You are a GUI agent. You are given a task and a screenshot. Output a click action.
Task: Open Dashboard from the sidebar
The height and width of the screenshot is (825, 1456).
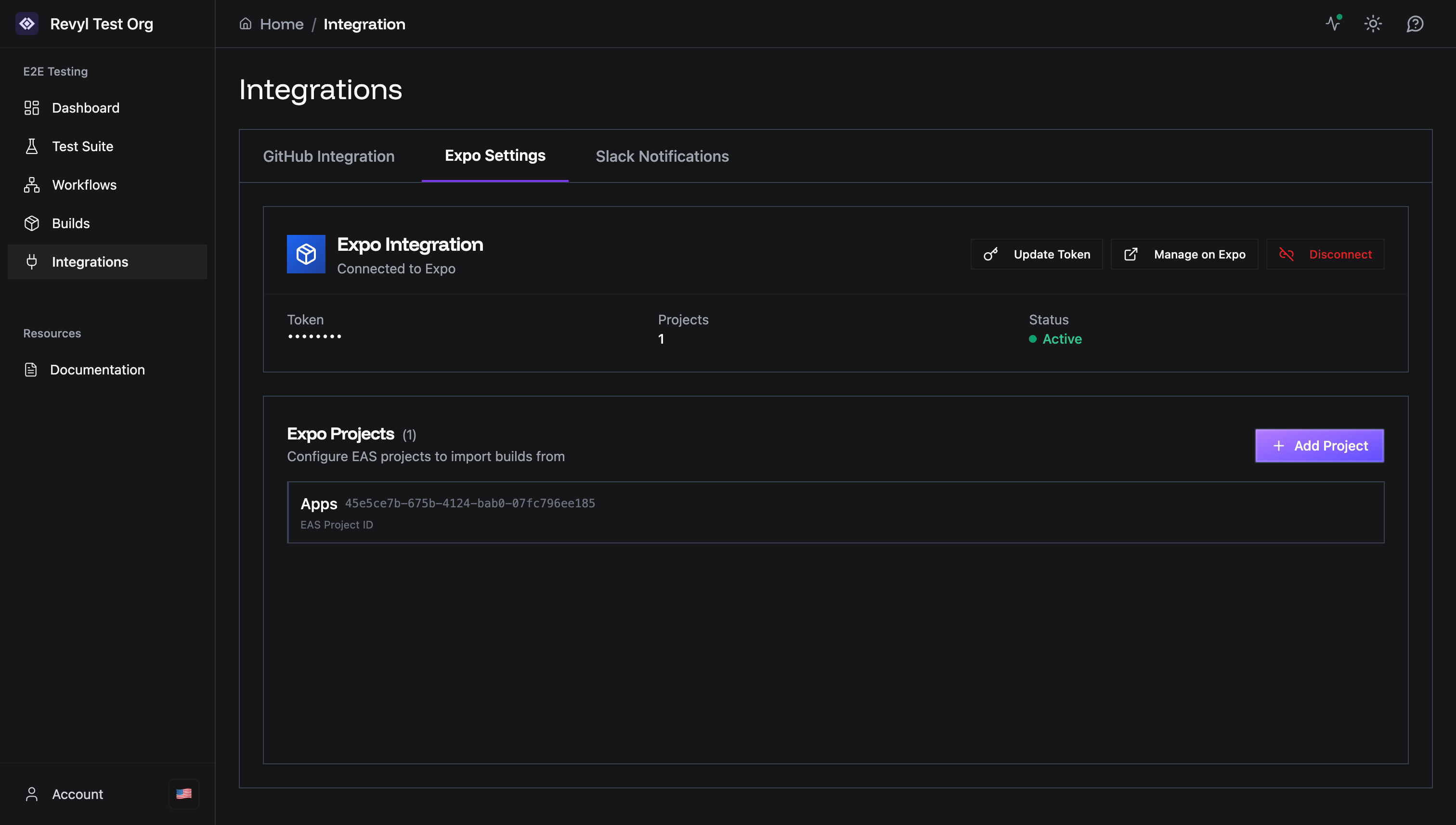coord(85,108)
